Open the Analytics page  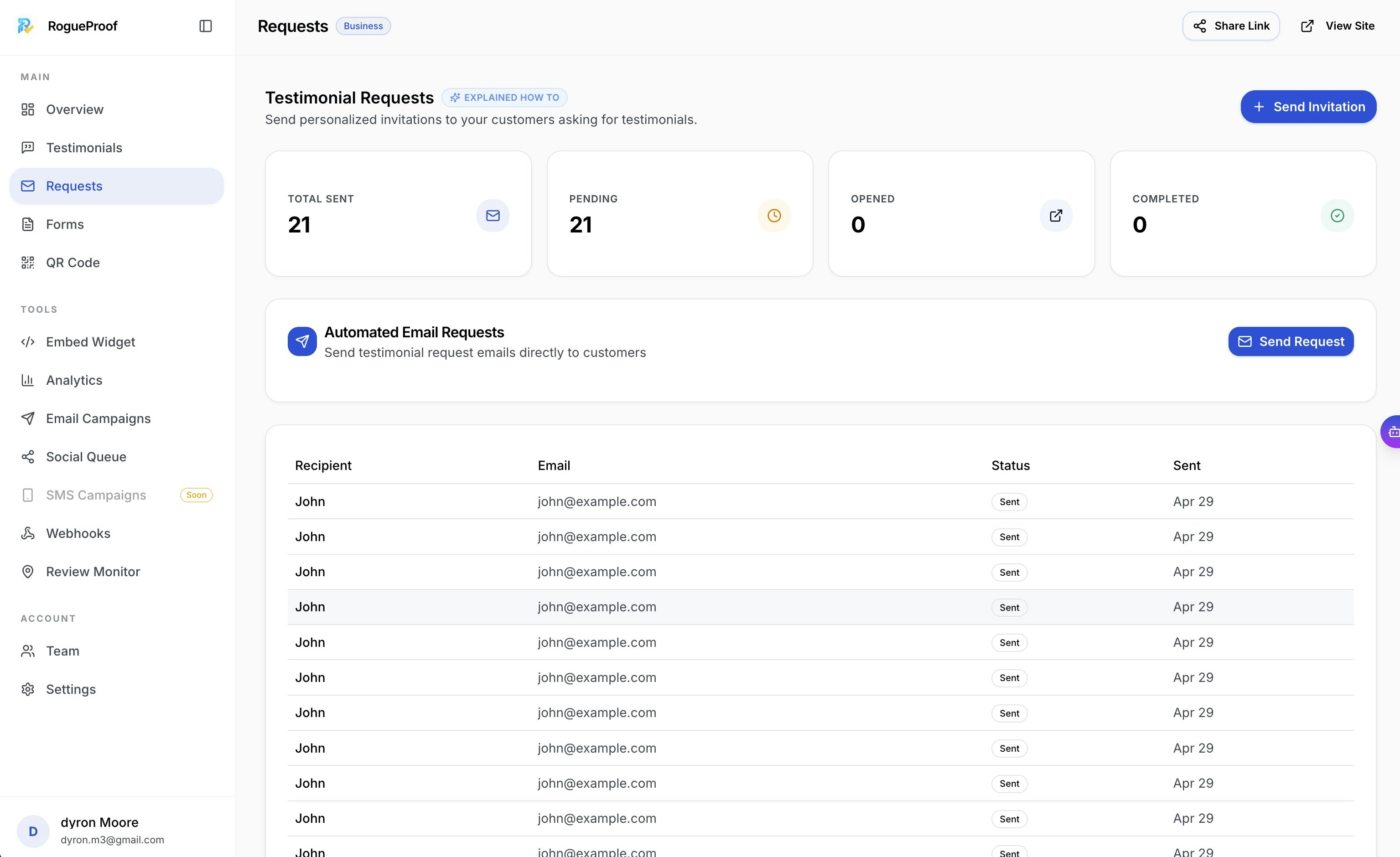(x=116, y=380)
